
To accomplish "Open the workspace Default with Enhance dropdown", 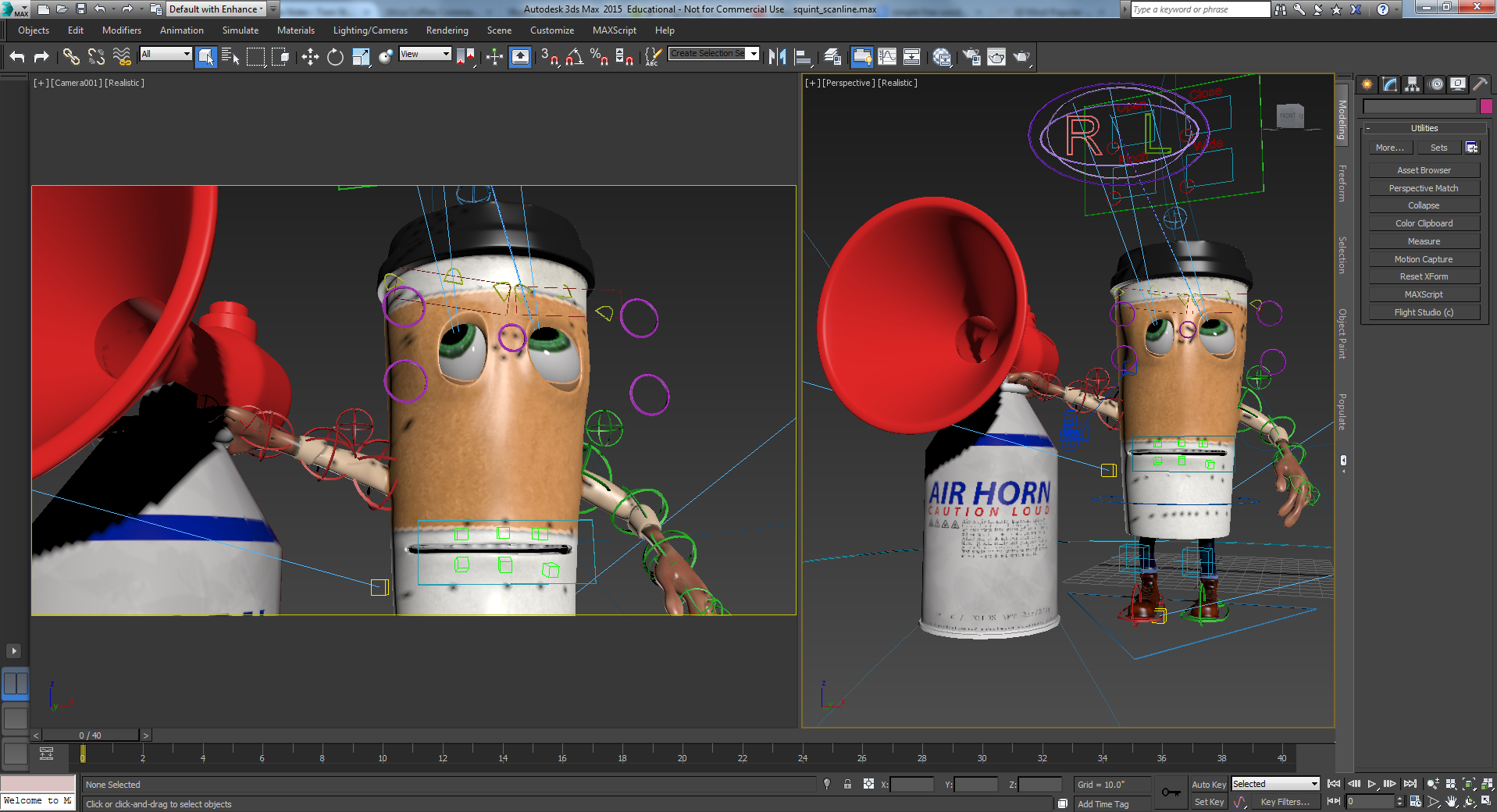I will pyautogui.click(x=216, y=9).
